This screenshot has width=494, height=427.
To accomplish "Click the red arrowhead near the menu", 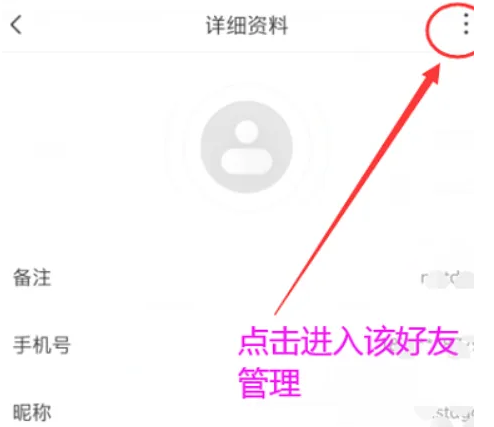I will [x=431, y=74].
